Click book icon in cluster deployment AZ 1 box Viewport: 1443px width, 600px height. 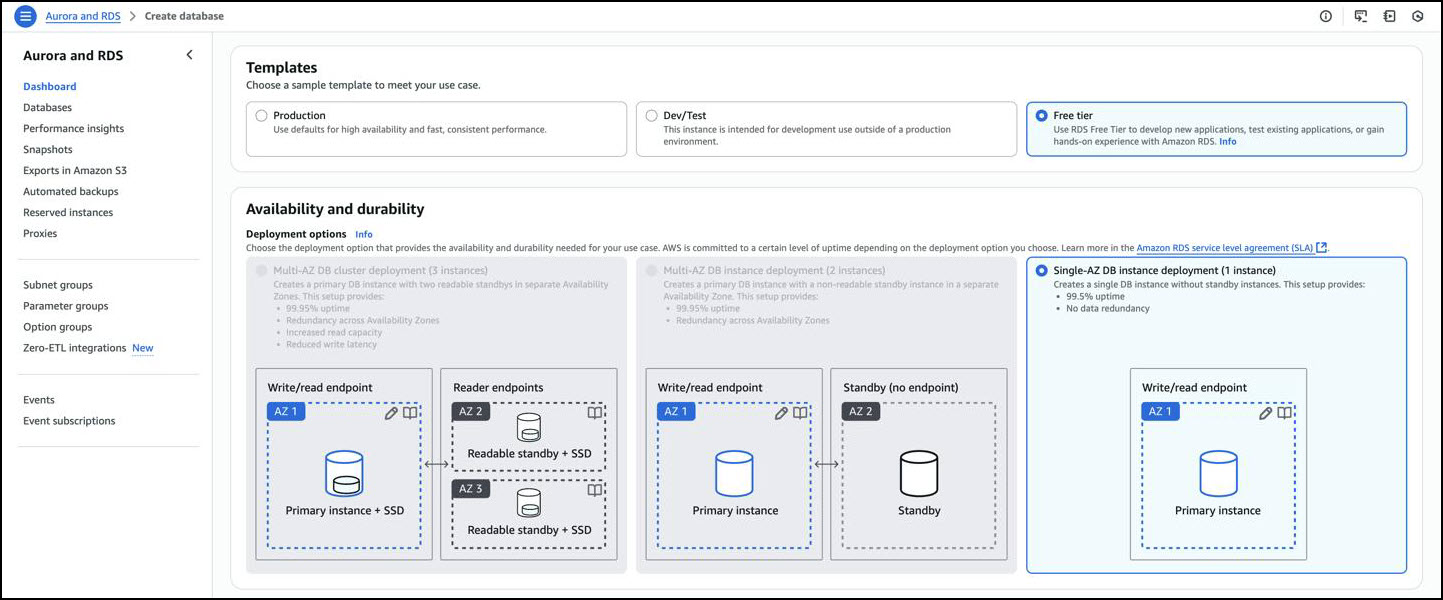(409, 412)
